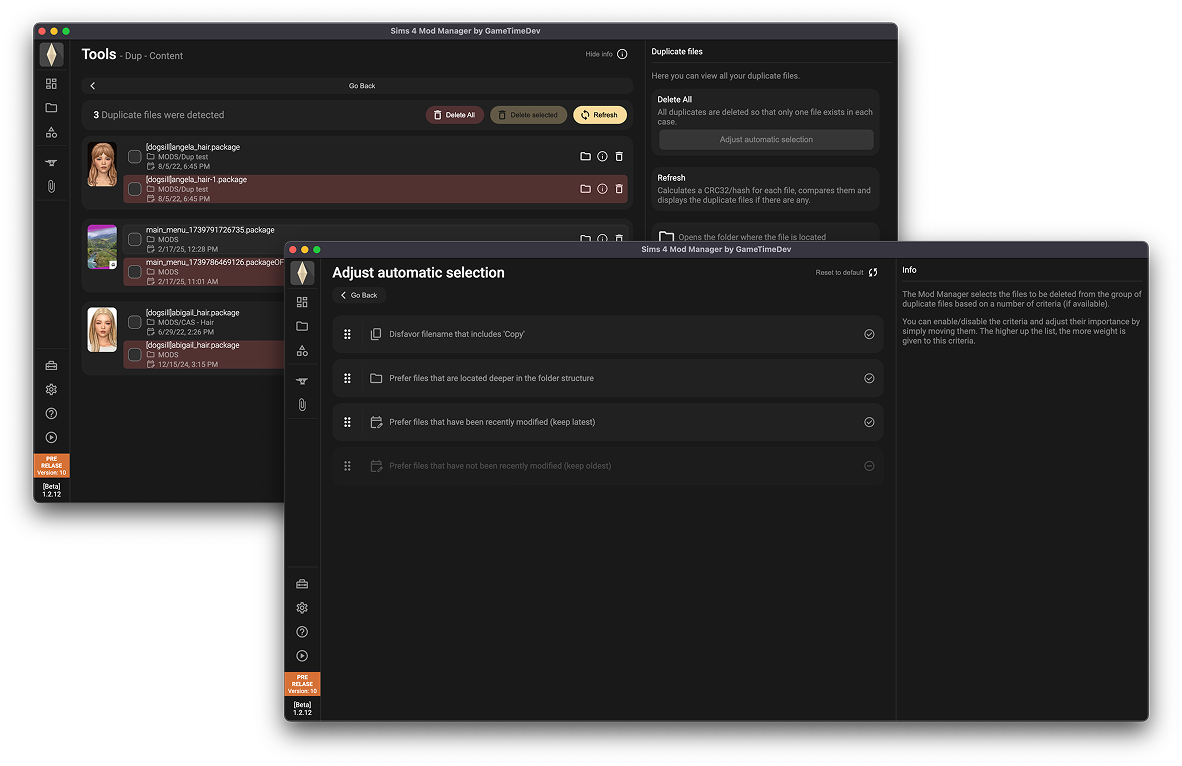Grab drag handle of Prefer deeper folder row
Image resolution: width=1182 pixels, height=766 pixels.
(x=348, y=378)
